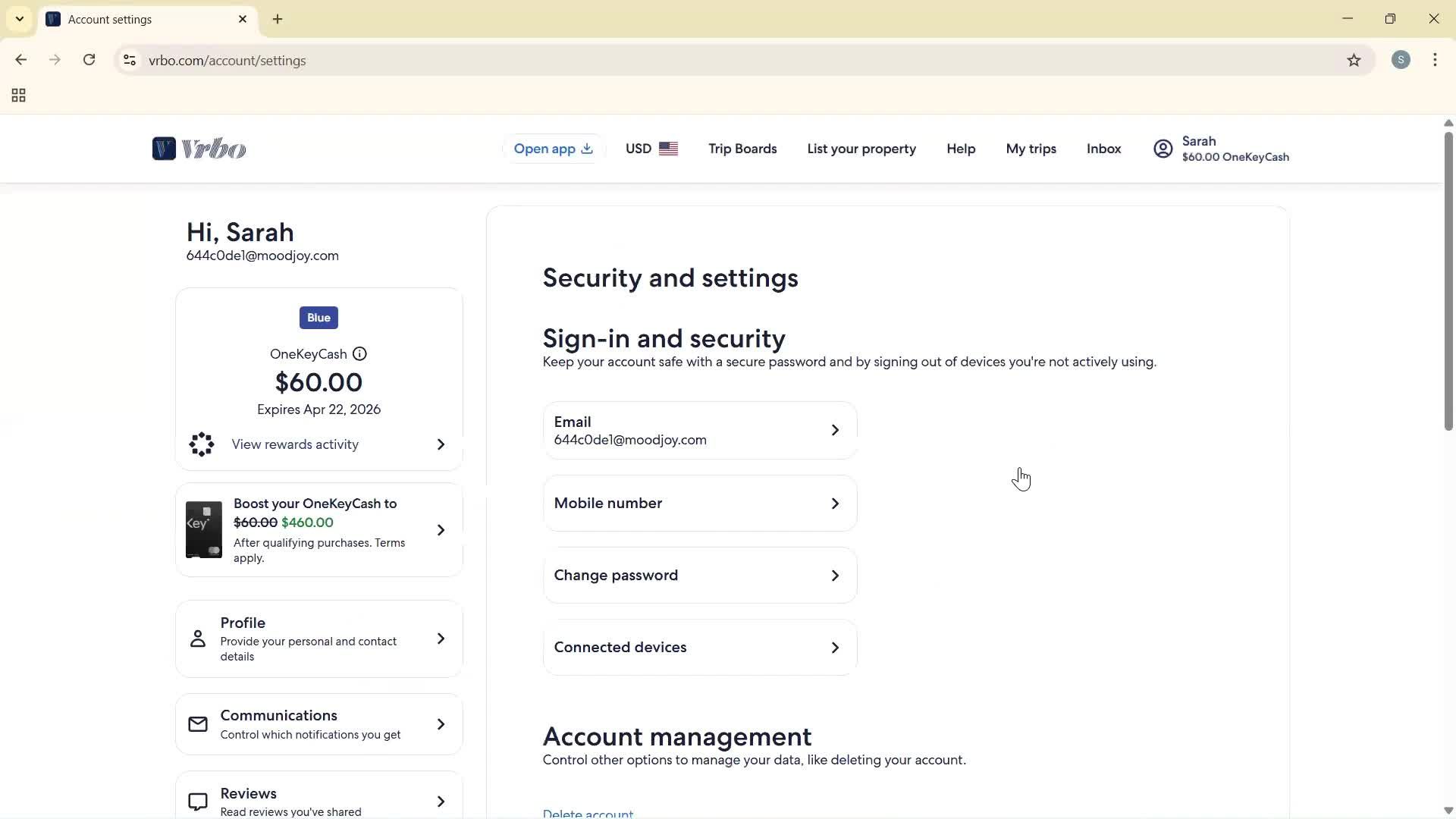The image size is (1456, 819).
Task: Reload the page
Action: point(89,60)
